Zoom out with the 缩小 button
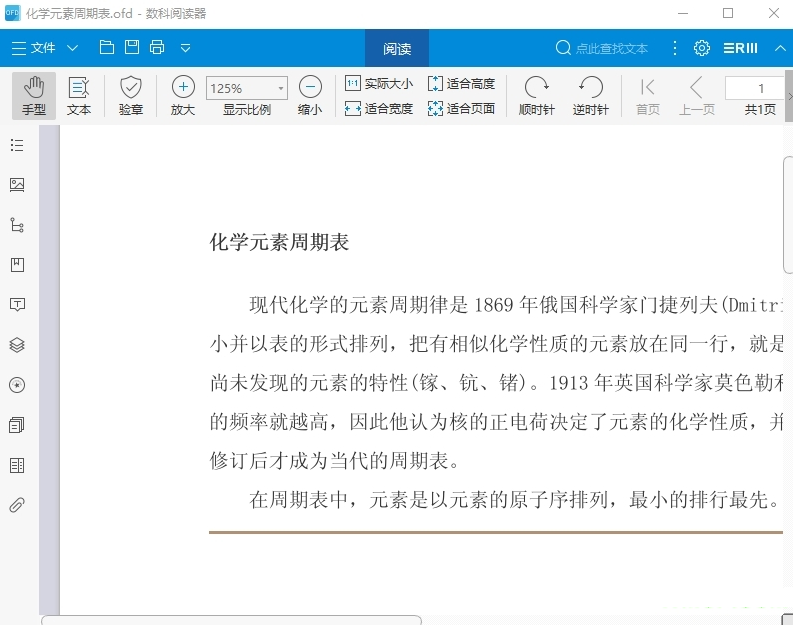The width and height of the screenshot is (794, 625). tap(310, 96)
